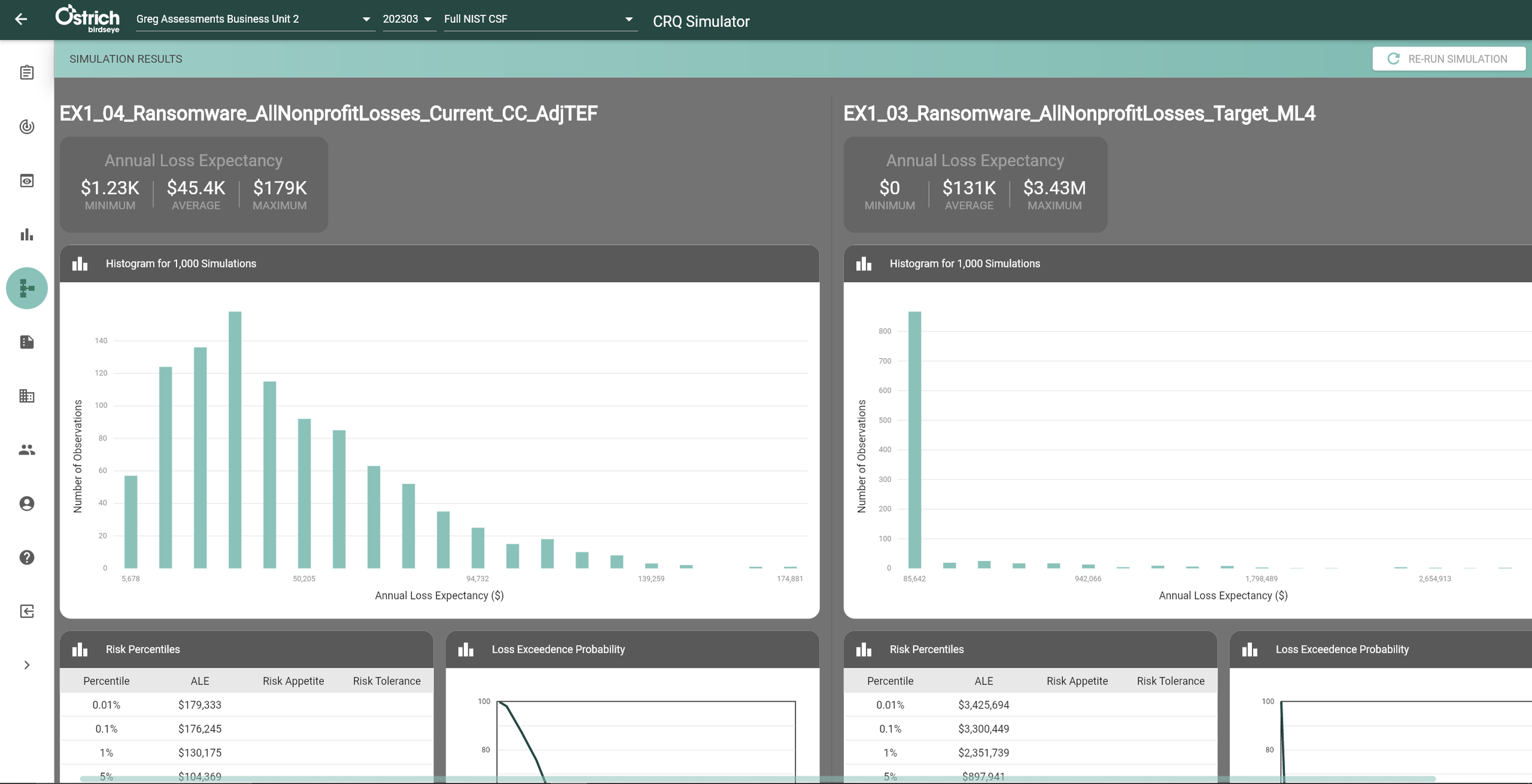The width and height of the screenshot is (1532, 784).
Task: Open the building organization sidebar icon
Action: pos(27,396)
